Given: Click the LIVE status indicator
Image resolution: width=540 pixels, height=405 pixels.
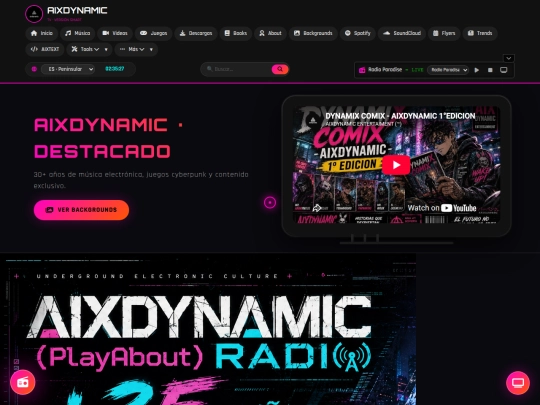Looking at the screenshot, I should coord(417,70).
